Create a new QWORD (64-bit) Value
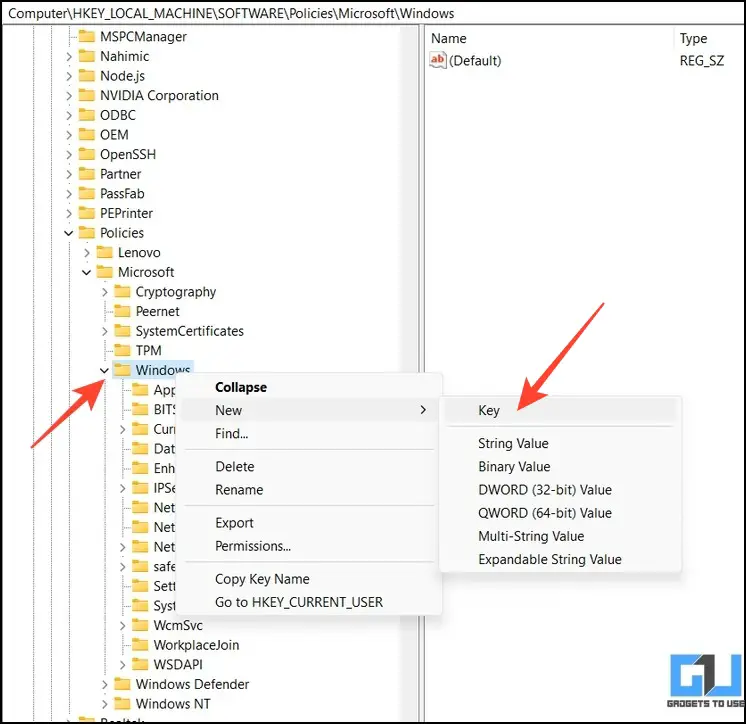The height and width of the screenshot is (724, 746). [560, 513]
